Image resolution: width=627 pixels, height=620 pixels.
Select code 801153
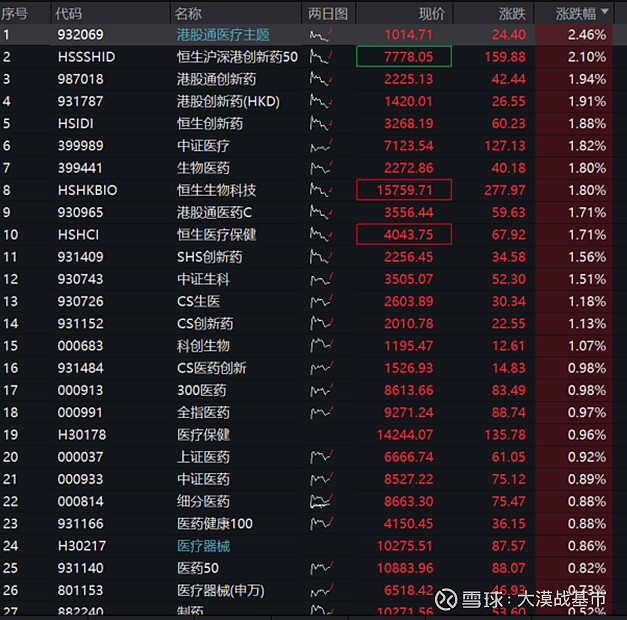pos(80,590)
